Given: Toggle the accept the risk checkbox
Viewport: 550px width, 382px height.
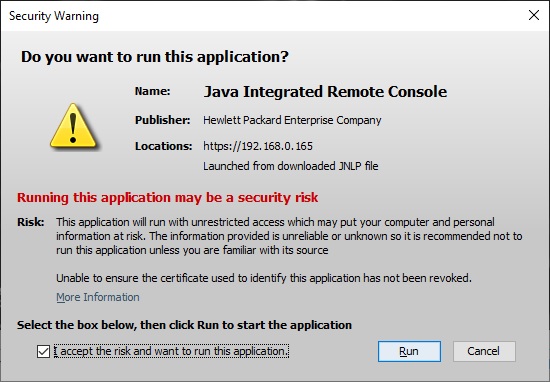Looking at the screenshot, I should coord(43,351).
